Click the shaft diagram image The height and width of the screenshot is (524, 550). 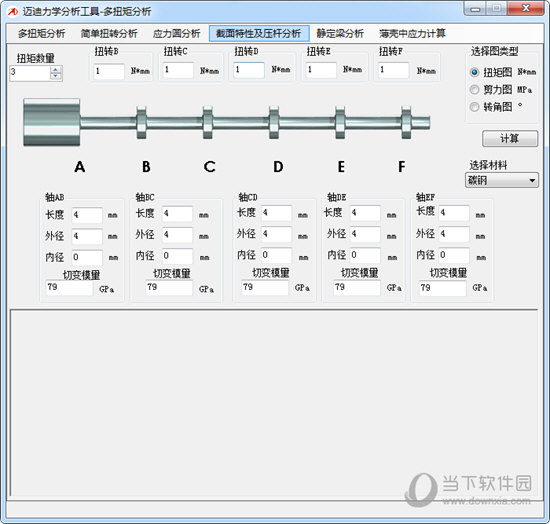coord(227,122)
